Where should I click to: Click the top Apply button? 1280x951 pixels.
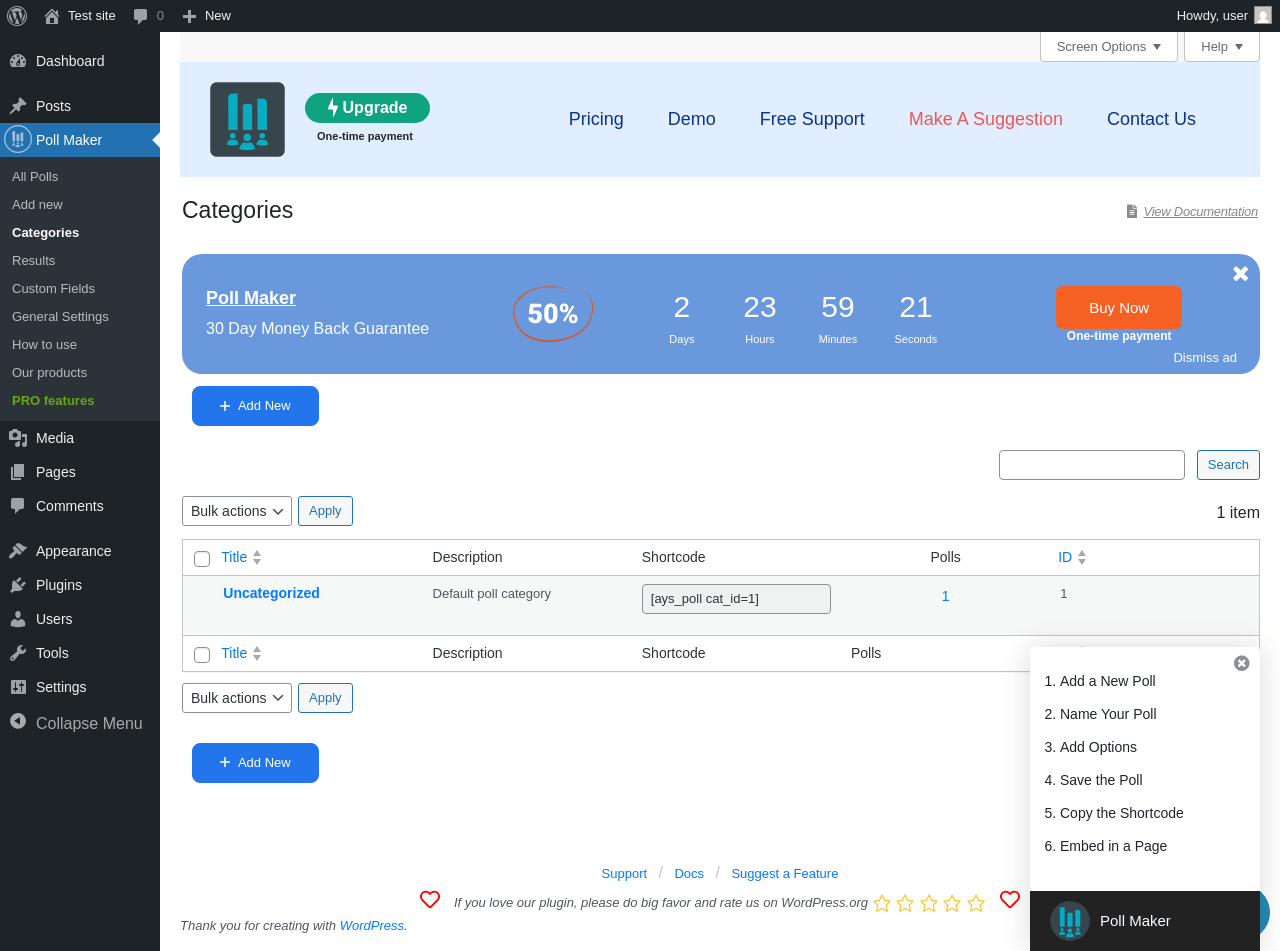pos(325,511)
